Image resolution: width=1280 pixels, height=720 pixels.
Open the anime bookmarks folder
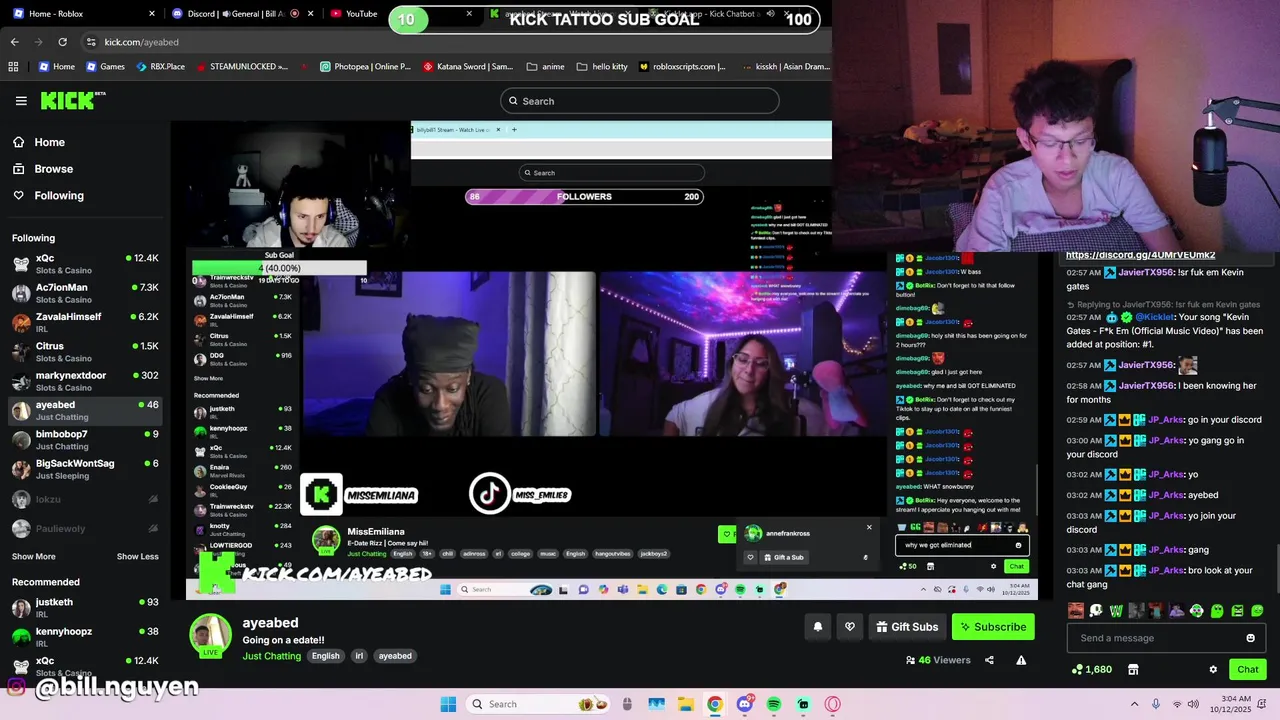pos(545,67)
